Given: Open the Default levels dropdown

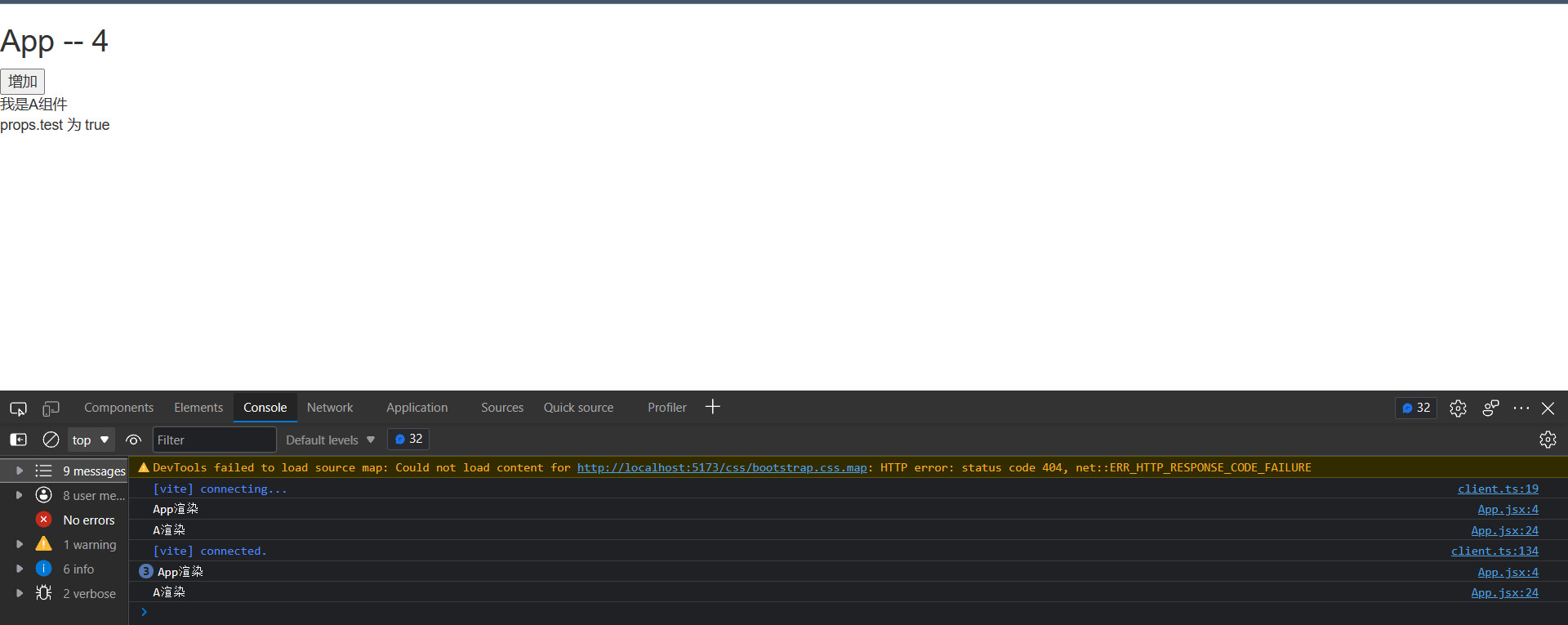Looking at the screenshot, I should (x=330, y=440).
